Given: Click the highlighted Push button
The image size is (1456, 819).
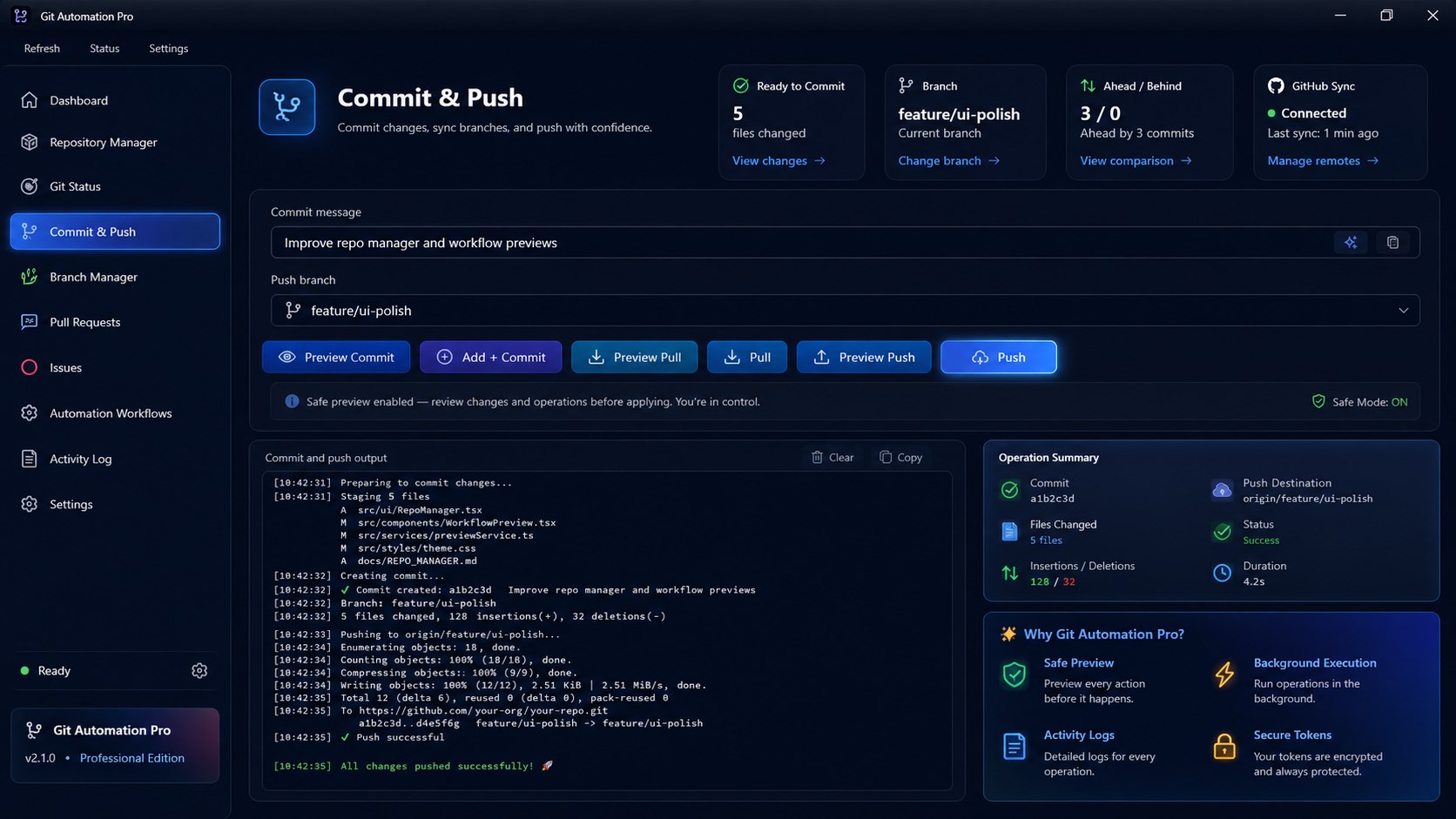Looking at the screenshot, I should [999, 357].
